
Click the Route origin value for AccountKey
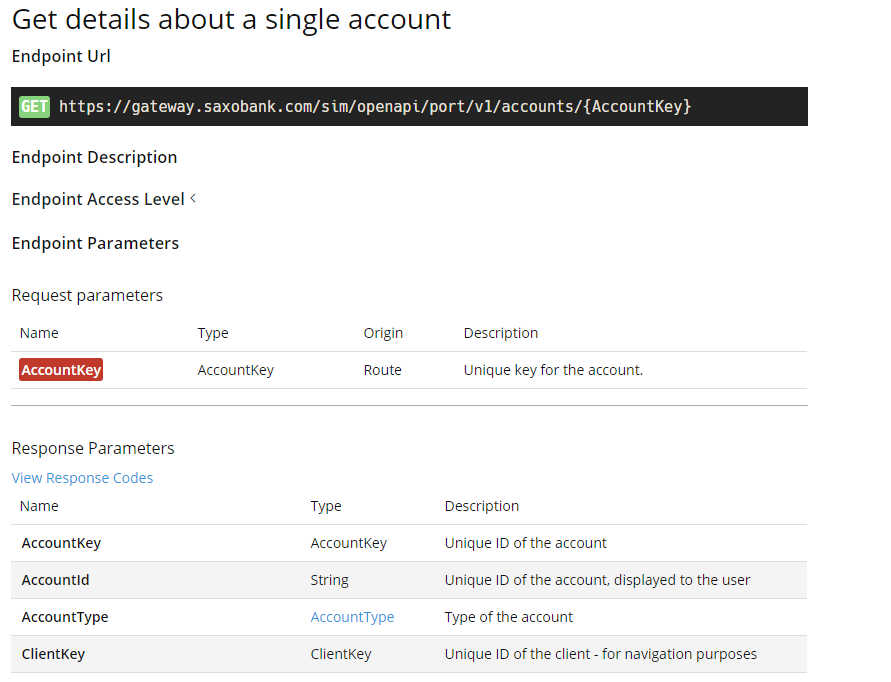click(382, 369)
